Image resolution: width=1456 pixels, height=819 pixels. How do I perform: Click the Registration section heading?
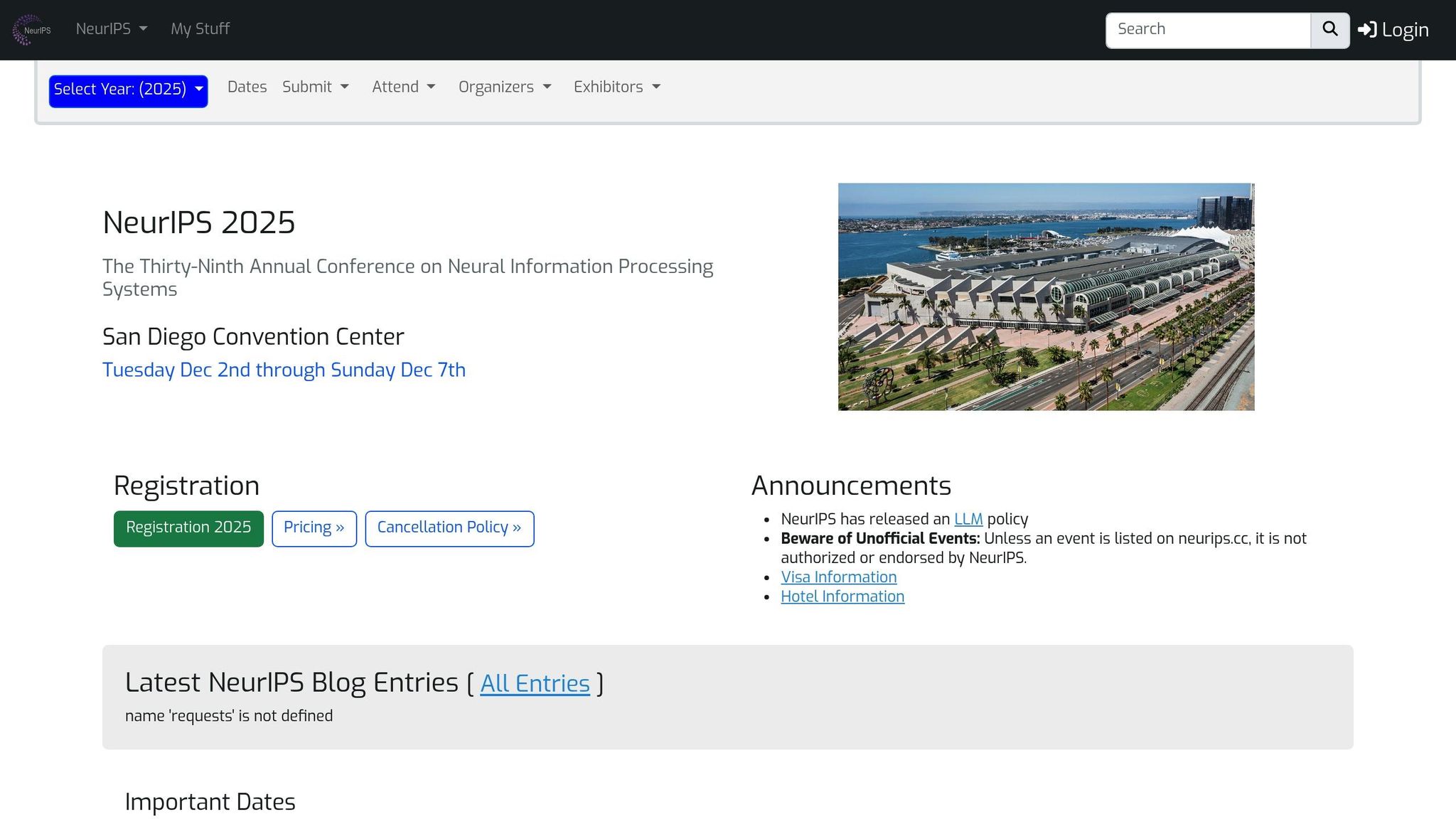point(186,486)
